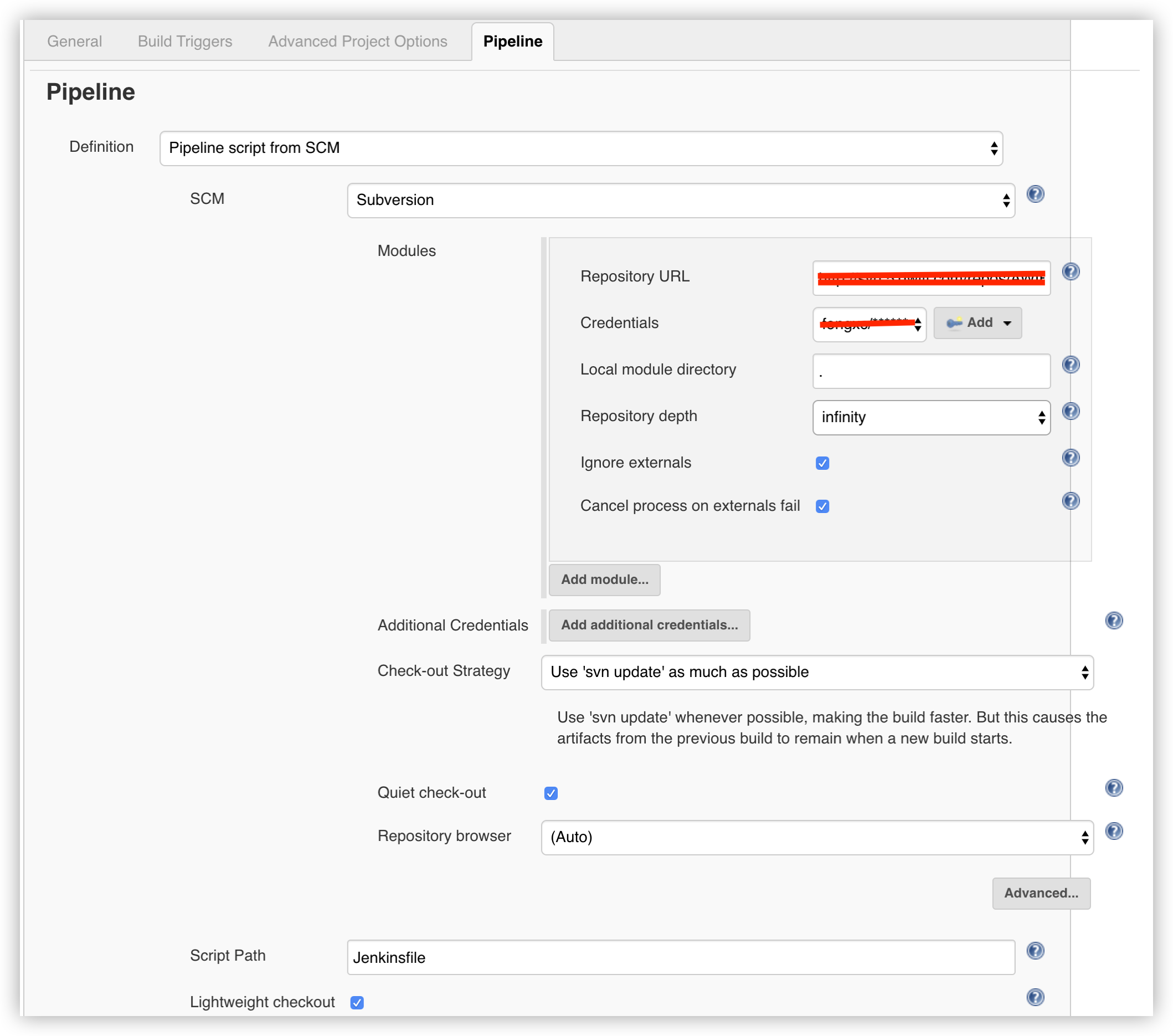The width and height of the screenshot is (1173, 1036).
Task: Open the Add credentials dropdown button
Action: [977, 322]
